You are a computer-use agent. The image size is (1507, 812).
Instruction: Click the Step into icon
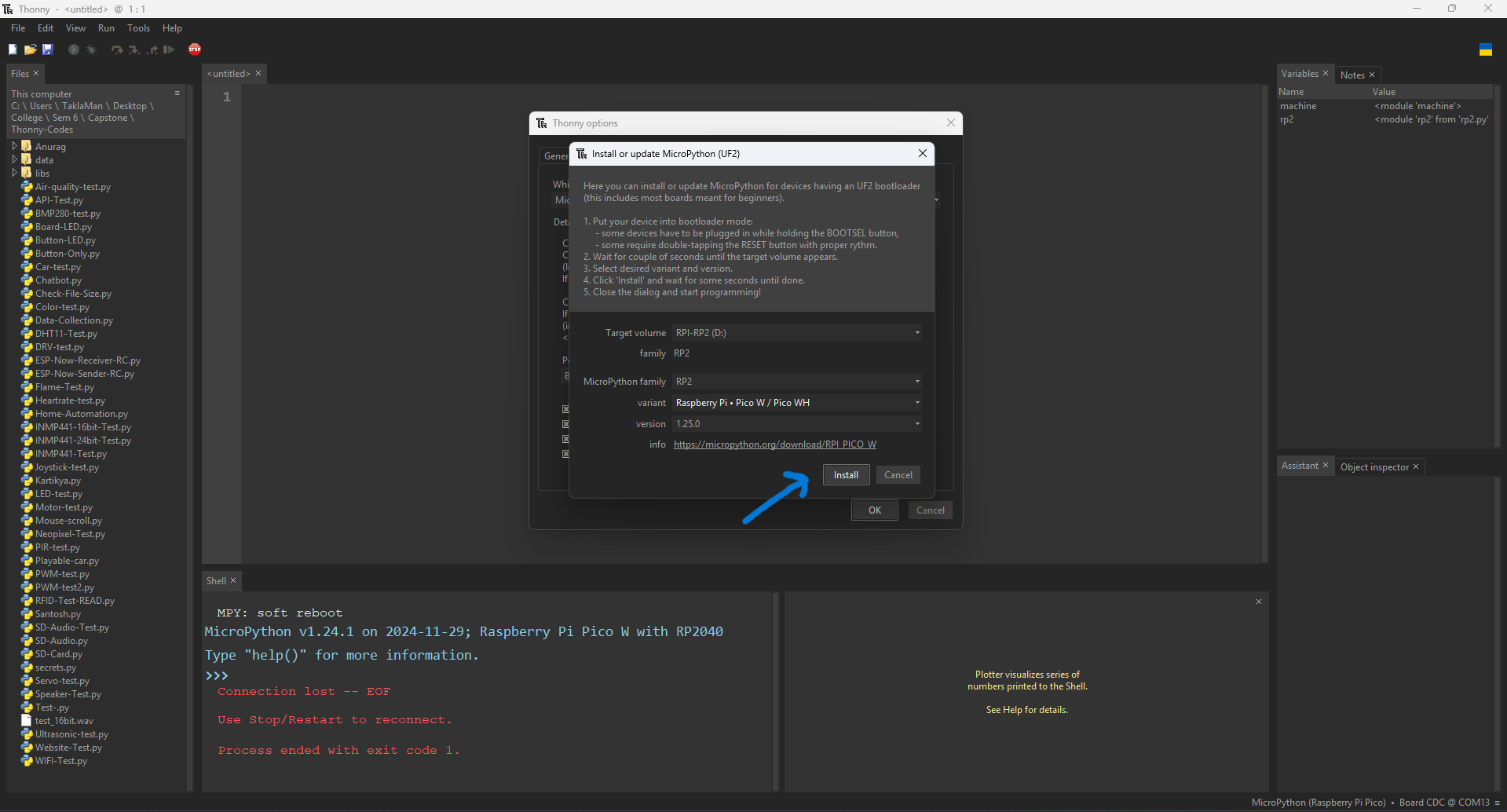click(134, 49)
